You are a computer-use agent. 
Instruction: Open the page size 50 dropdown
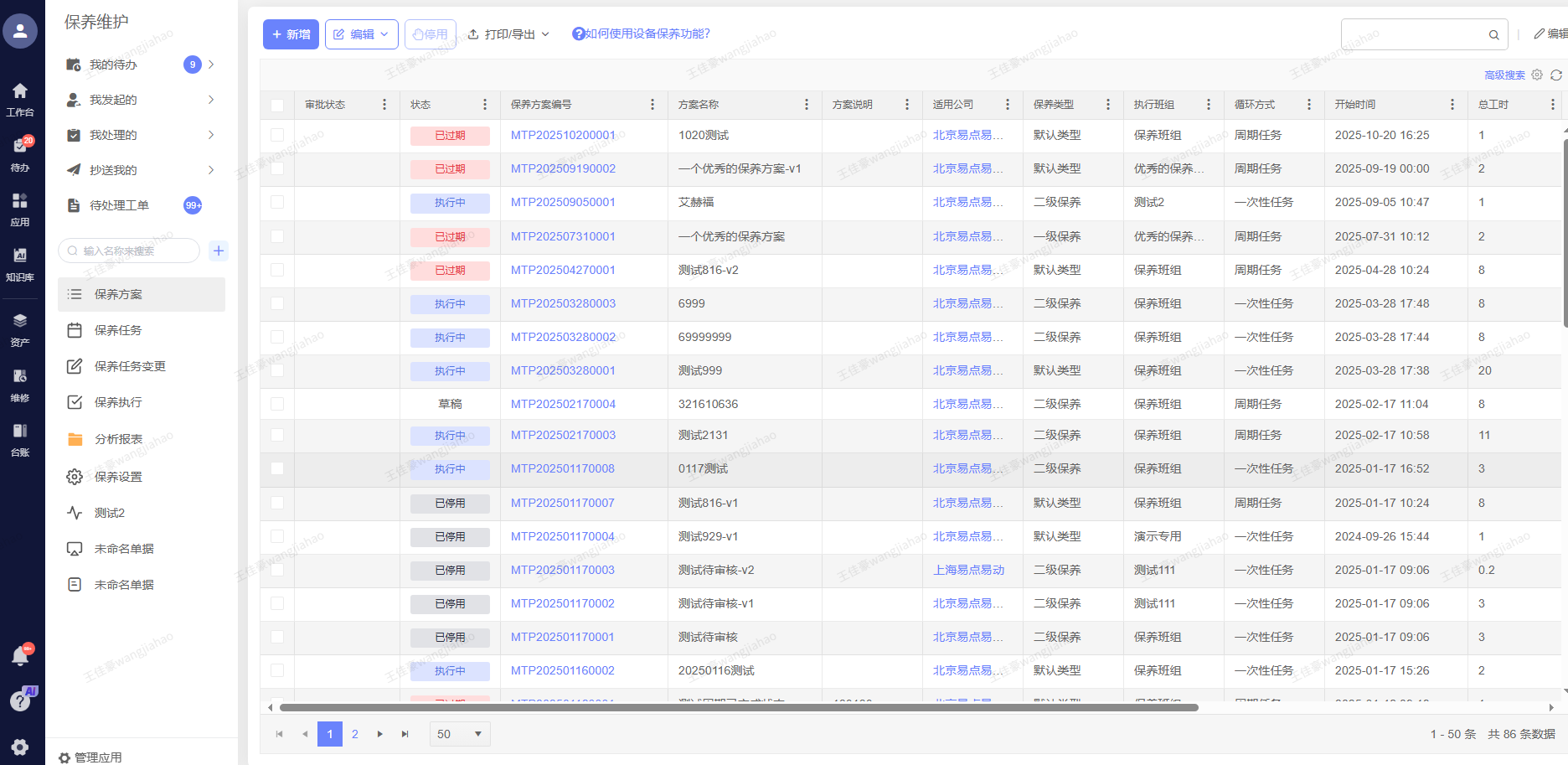point(459,734)
